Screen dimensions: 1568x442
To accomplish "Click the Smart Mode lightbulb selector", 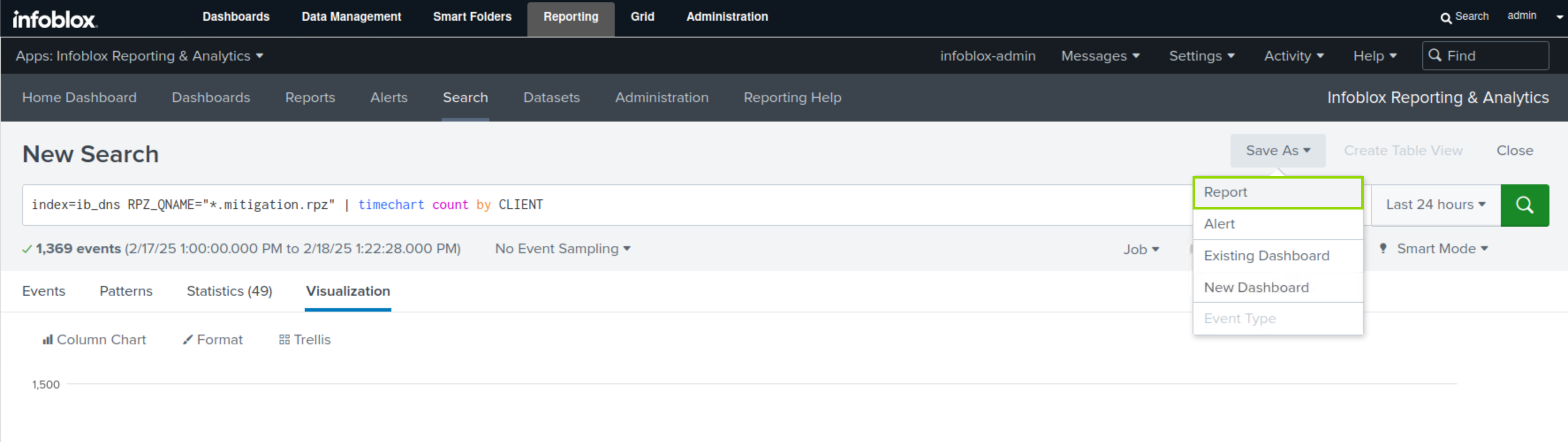I will coord(1433,248).
